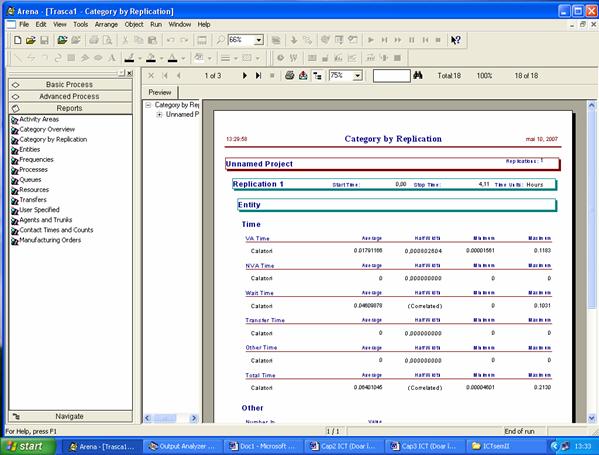Open the Run menu
Image resolution: width=599 pixels, height=455 pixels.
click(156, 24)
